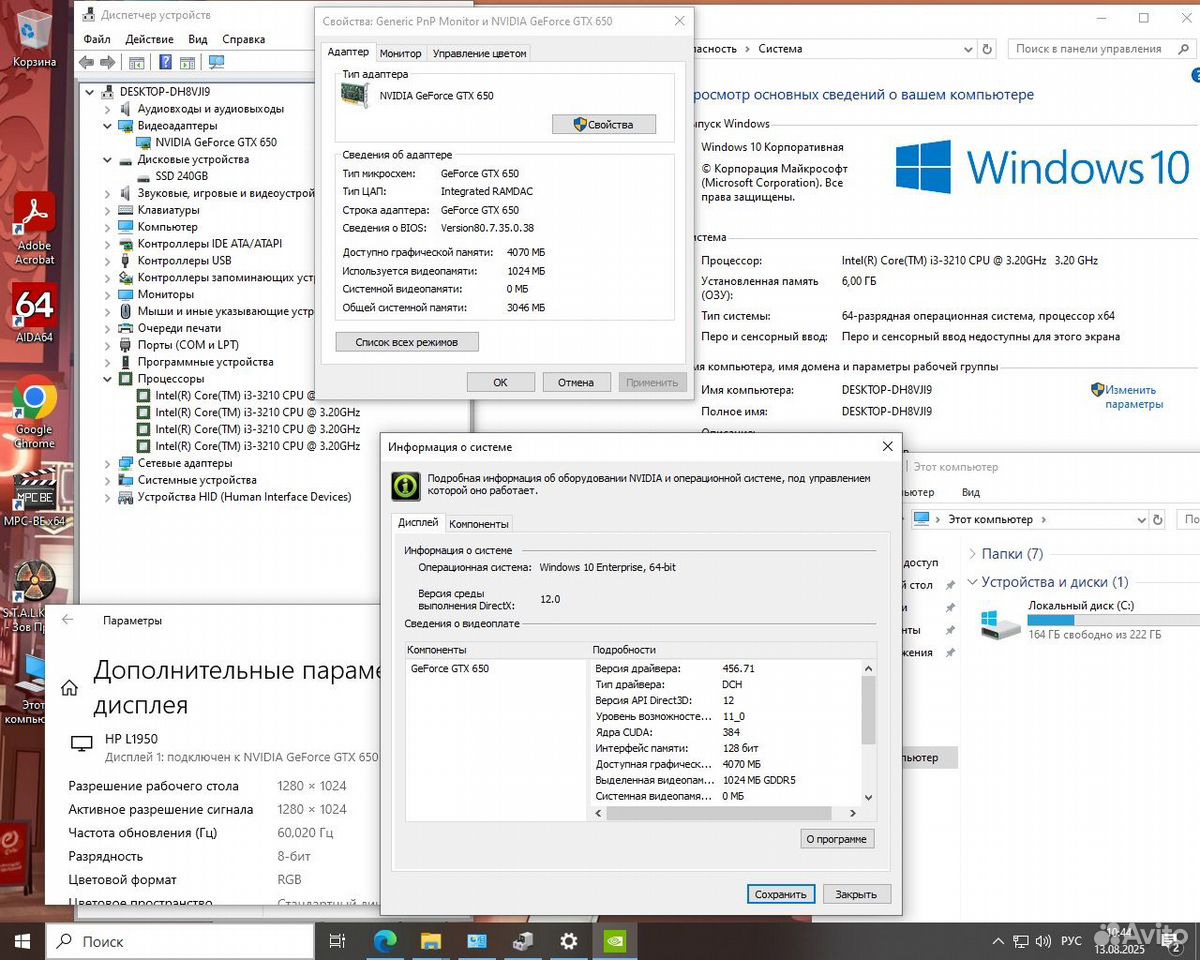The height and width of the screenshot is (960, 1200).
Task: Expand the Сетевые адаптеры node
Action: click(x=108, y=463)
